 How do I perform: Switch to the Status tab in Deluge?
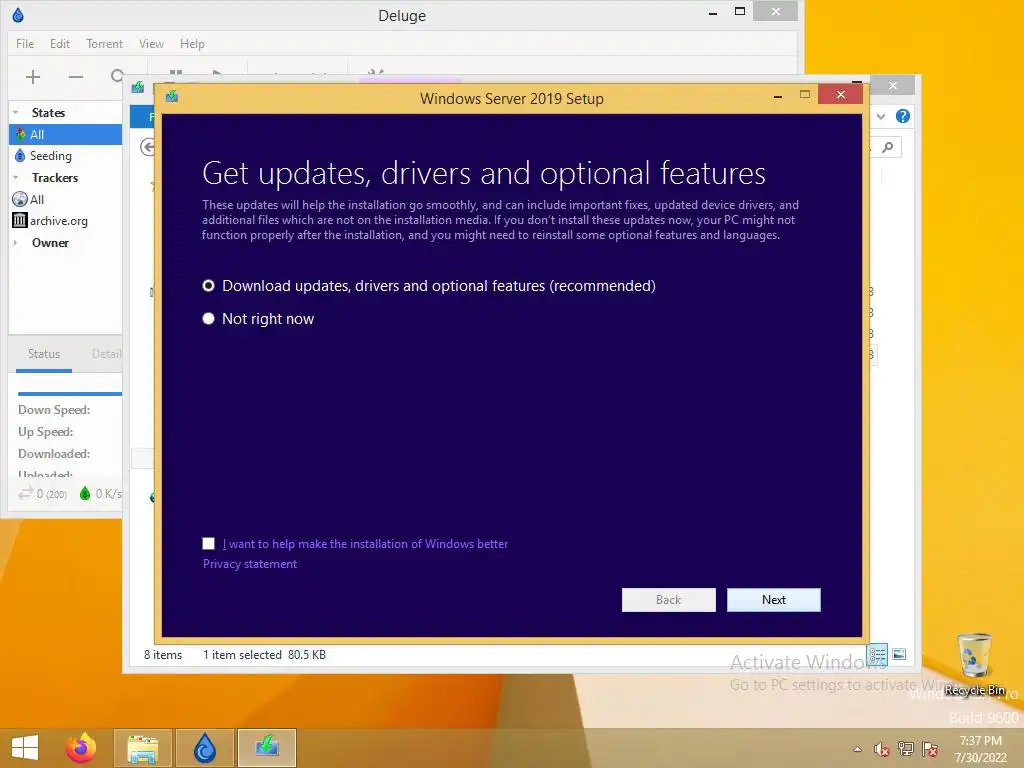tap(44, 354)
